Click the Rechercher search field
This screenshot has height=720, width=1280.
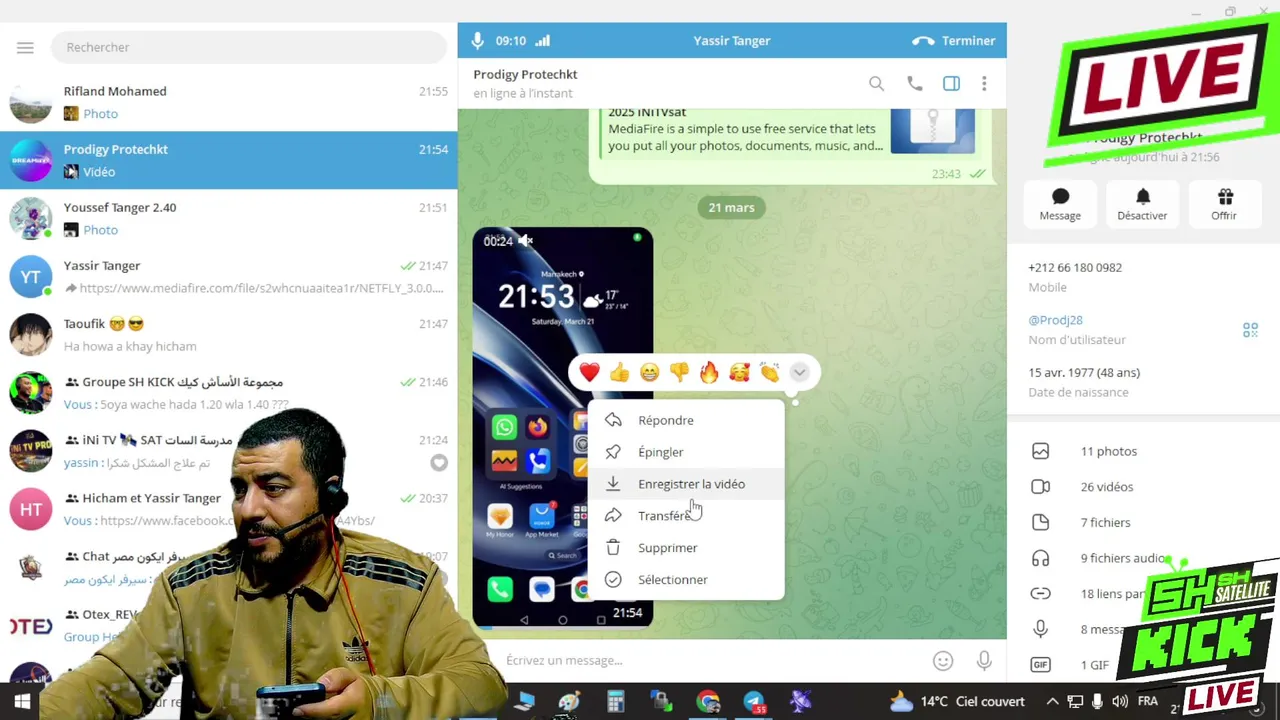pos(250,47)
